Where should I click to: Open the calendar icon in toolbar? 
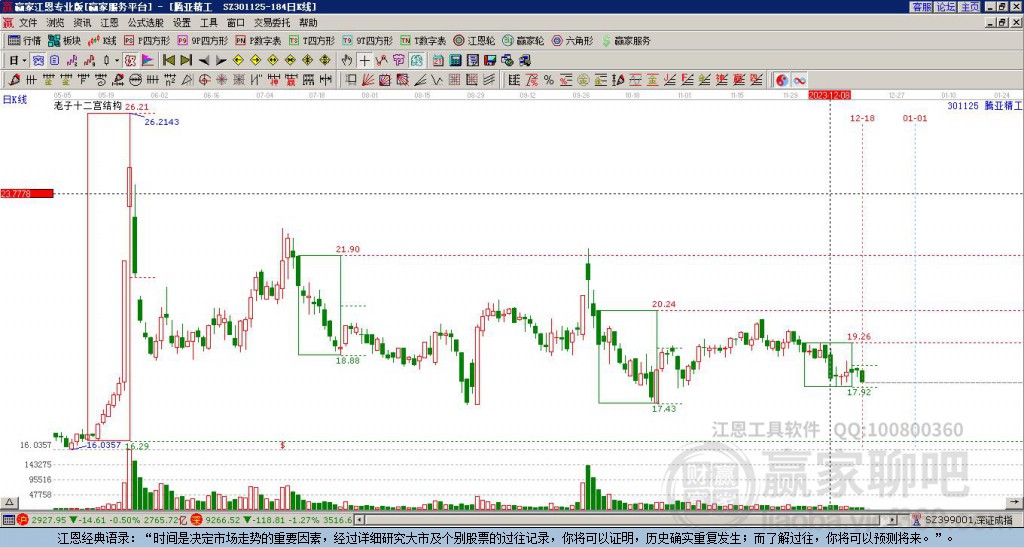pyautogui.click(x=438, y=61)
